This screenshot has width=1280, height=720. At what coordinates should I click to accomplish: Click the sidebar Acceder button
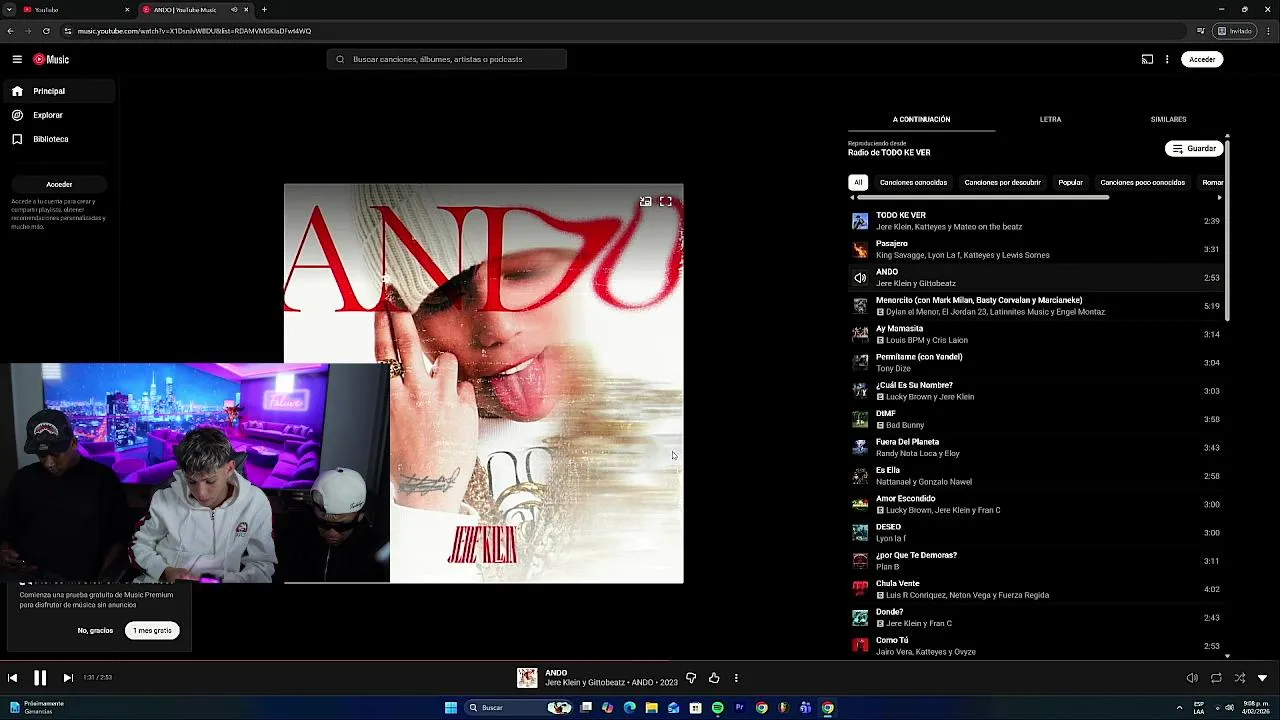(59, 184)
